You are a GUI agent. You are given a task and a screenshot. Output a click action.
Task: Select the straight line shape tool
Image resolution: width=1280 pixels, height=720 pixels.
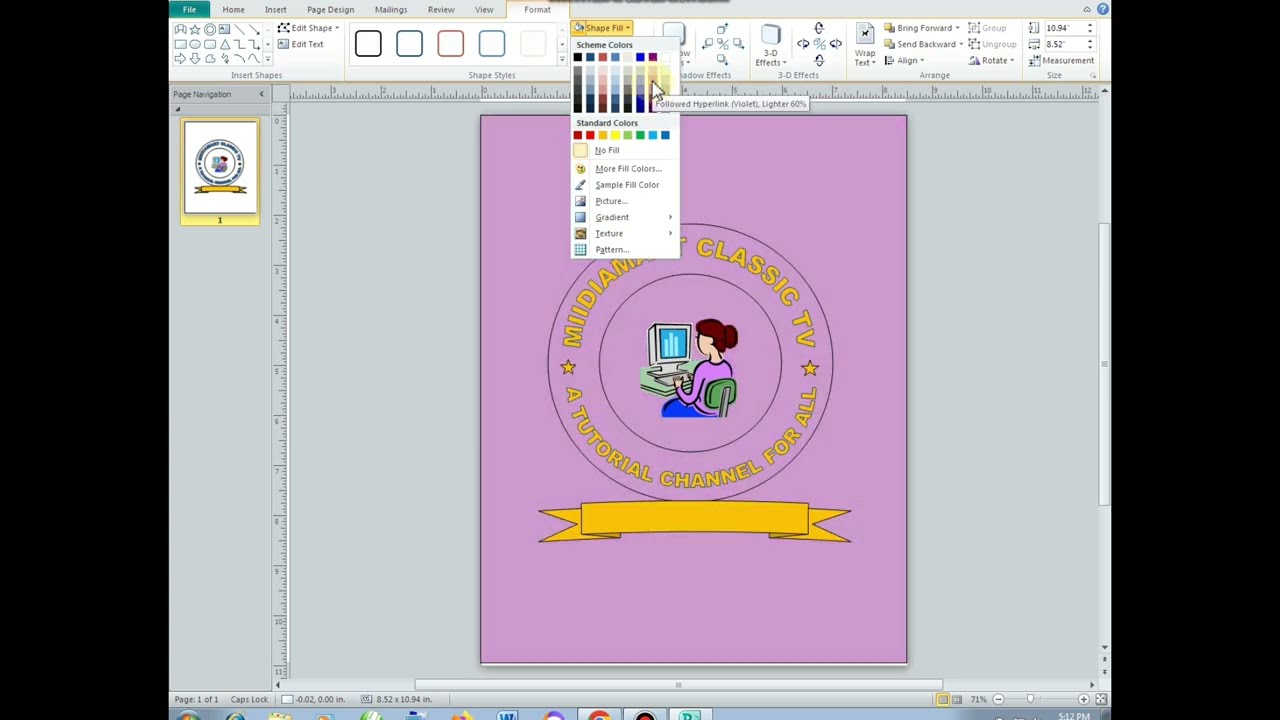pyautogui.click(x=239, y=30)
